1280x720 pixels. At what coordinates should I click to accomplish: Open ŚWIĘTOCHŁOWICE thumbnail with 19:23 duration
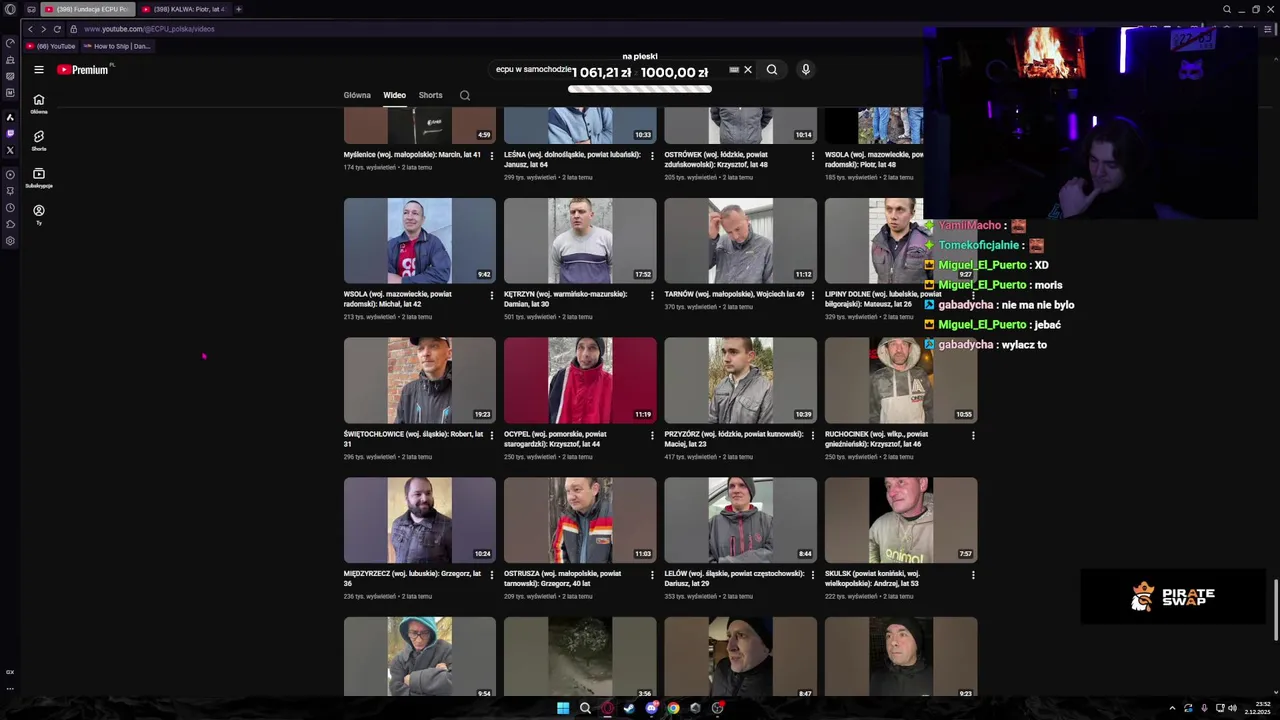pos(420,381)
